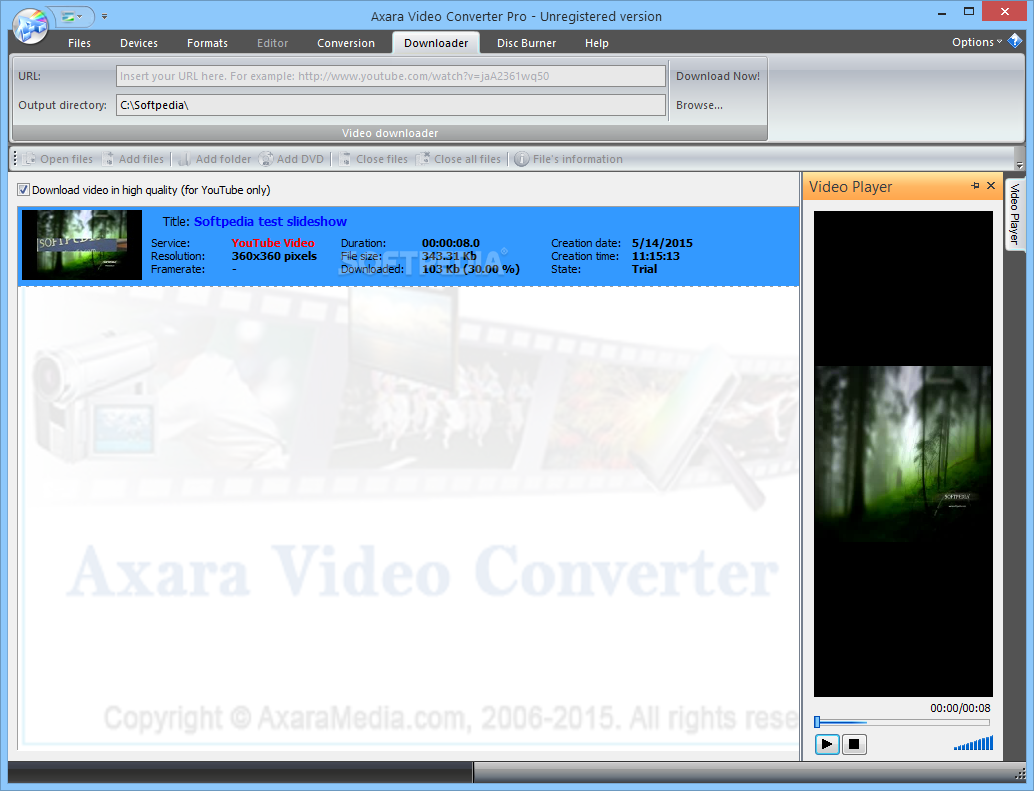Open the Help tab
Screen dimensions: 1034x791
point(596,43)
